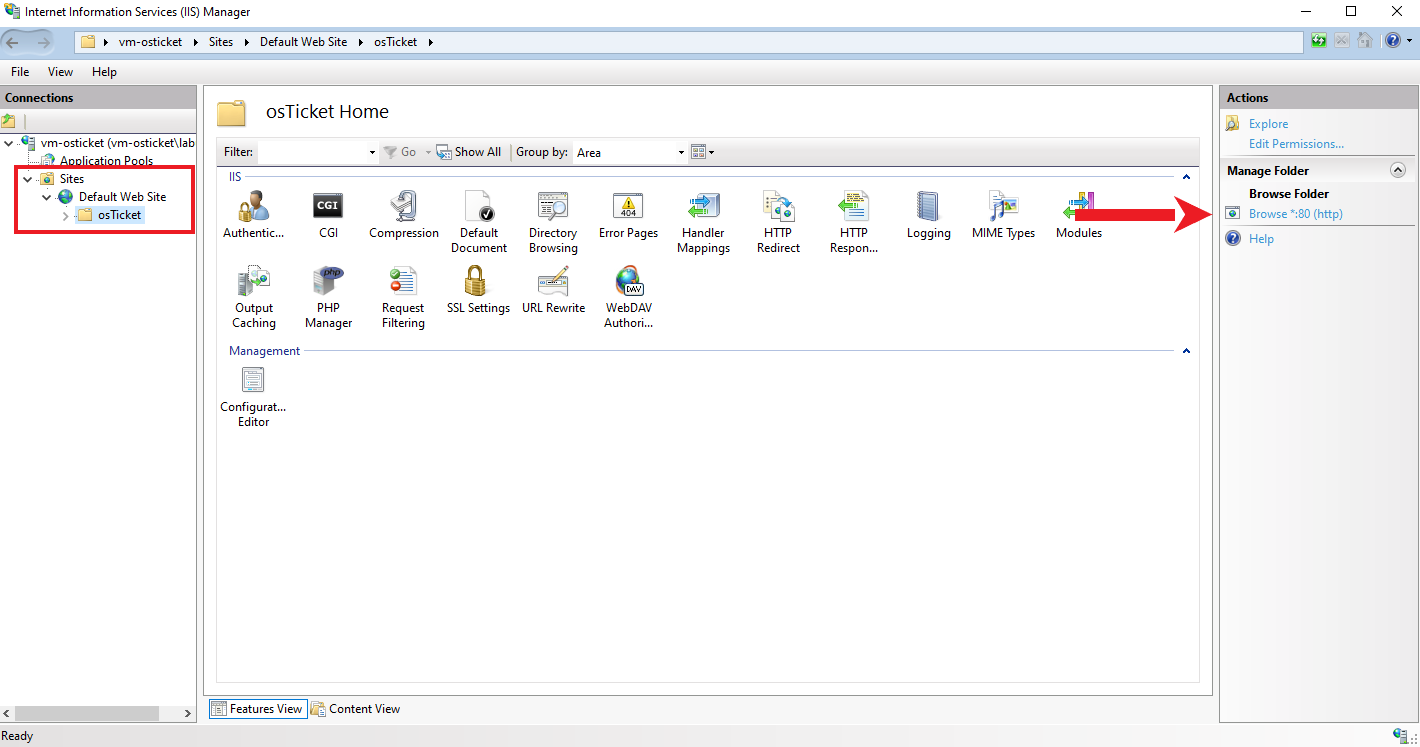Open the Default Document feature
This screenshot has height=747, width=1420.
[478, 222]
